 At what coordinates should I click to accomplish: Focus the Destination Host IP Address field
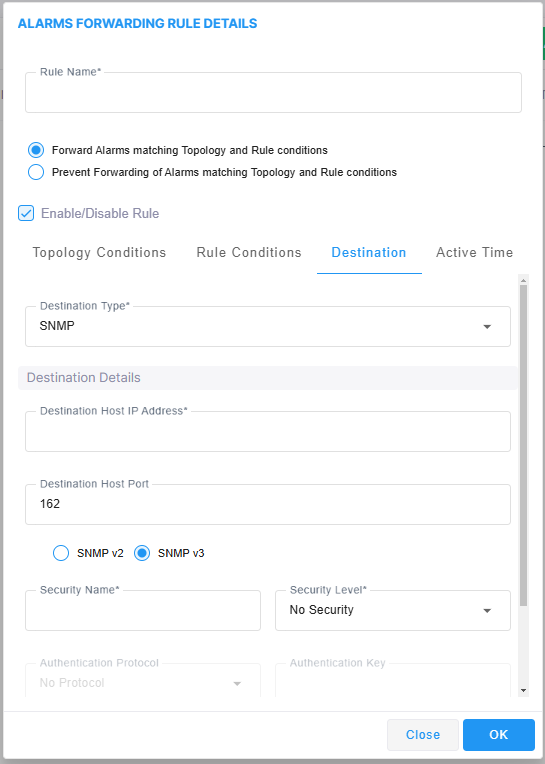click(x=268, y=431)
